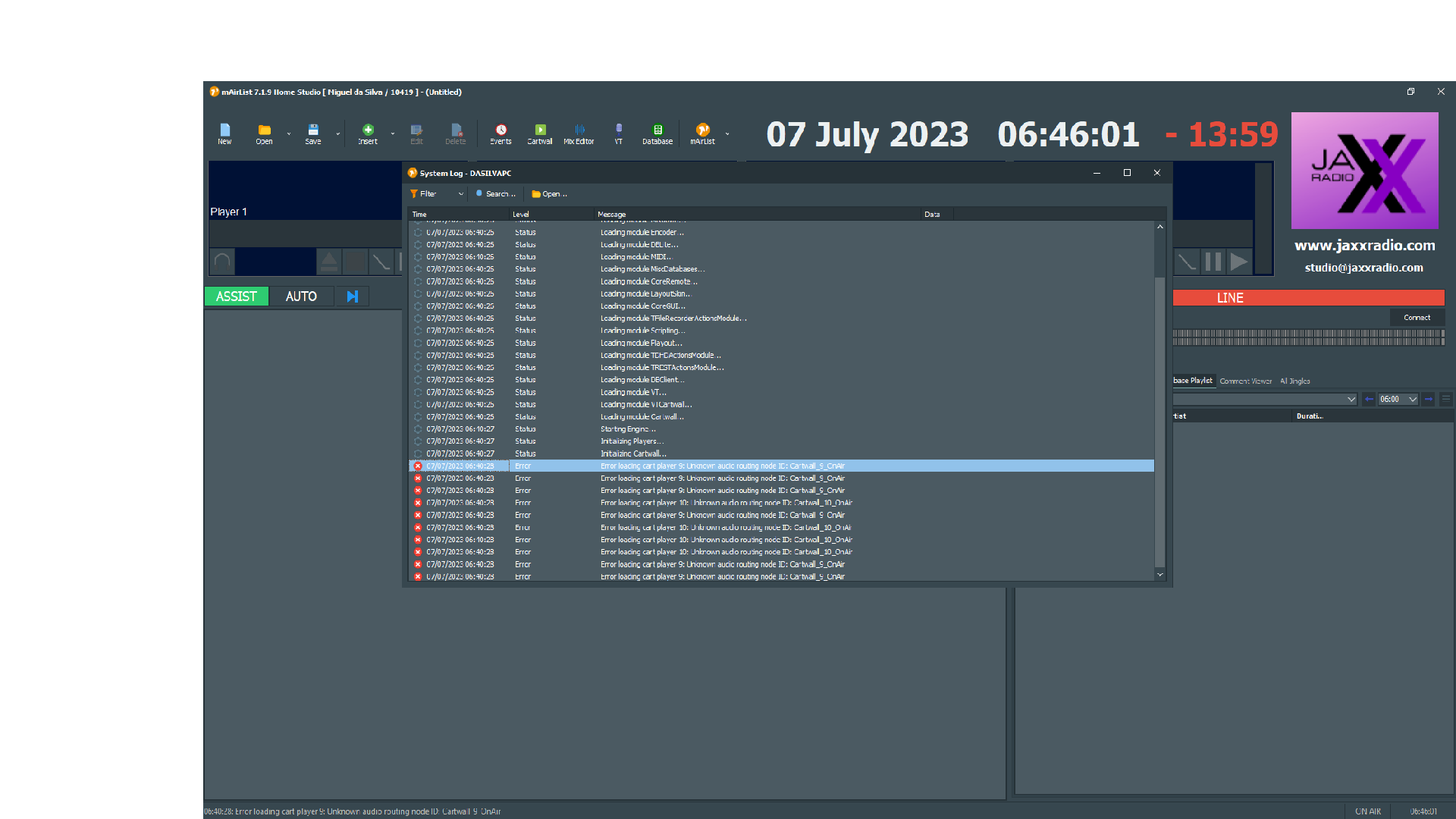Open the Database toolbar icon
This screenshot has height=819, width=1456.
(x=657, y=133)
